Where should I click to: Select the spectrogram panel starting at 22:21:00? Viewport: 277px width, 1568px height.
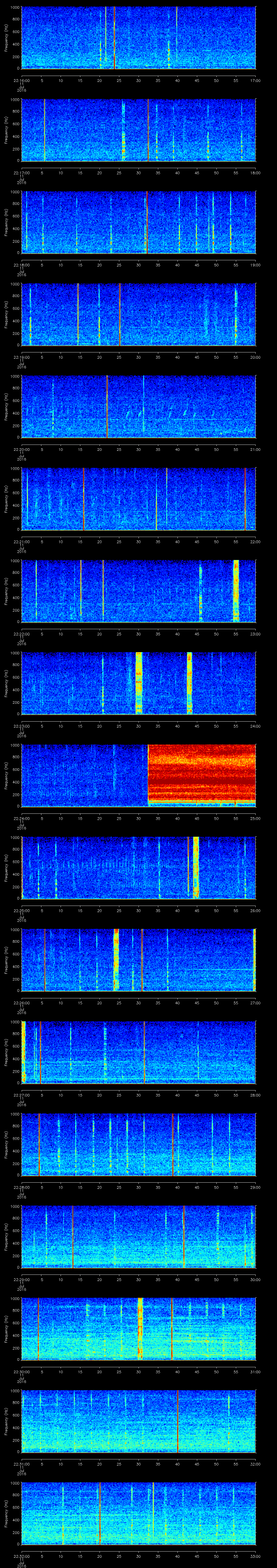point(138,499)
